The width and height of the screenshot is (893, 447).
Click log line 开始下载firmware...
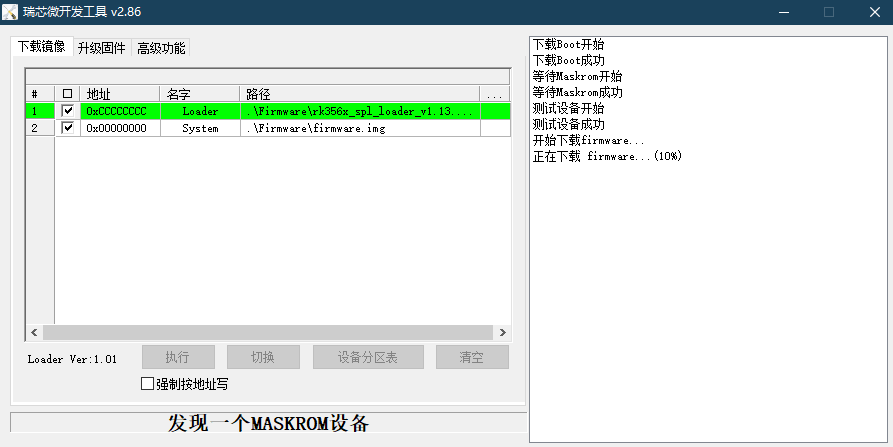(x=588, y=140)
